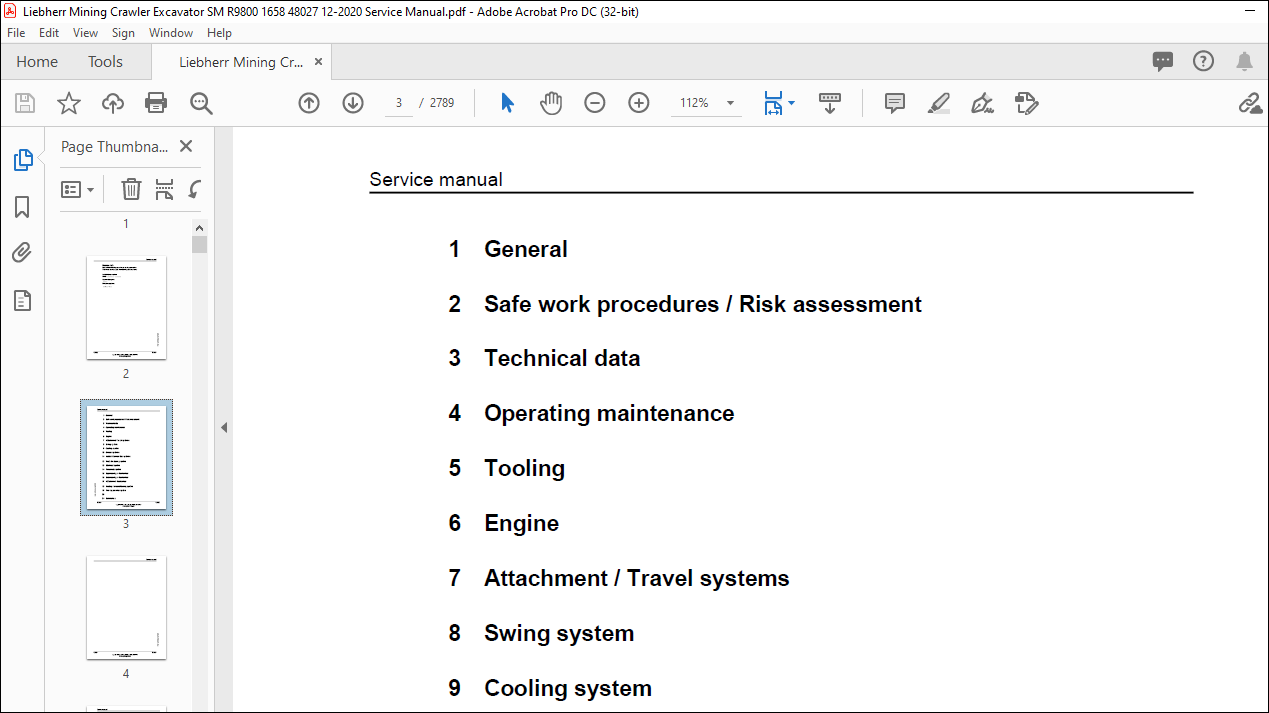
Task: Activate the Hand pan tool
Action: tap(551, 103)
